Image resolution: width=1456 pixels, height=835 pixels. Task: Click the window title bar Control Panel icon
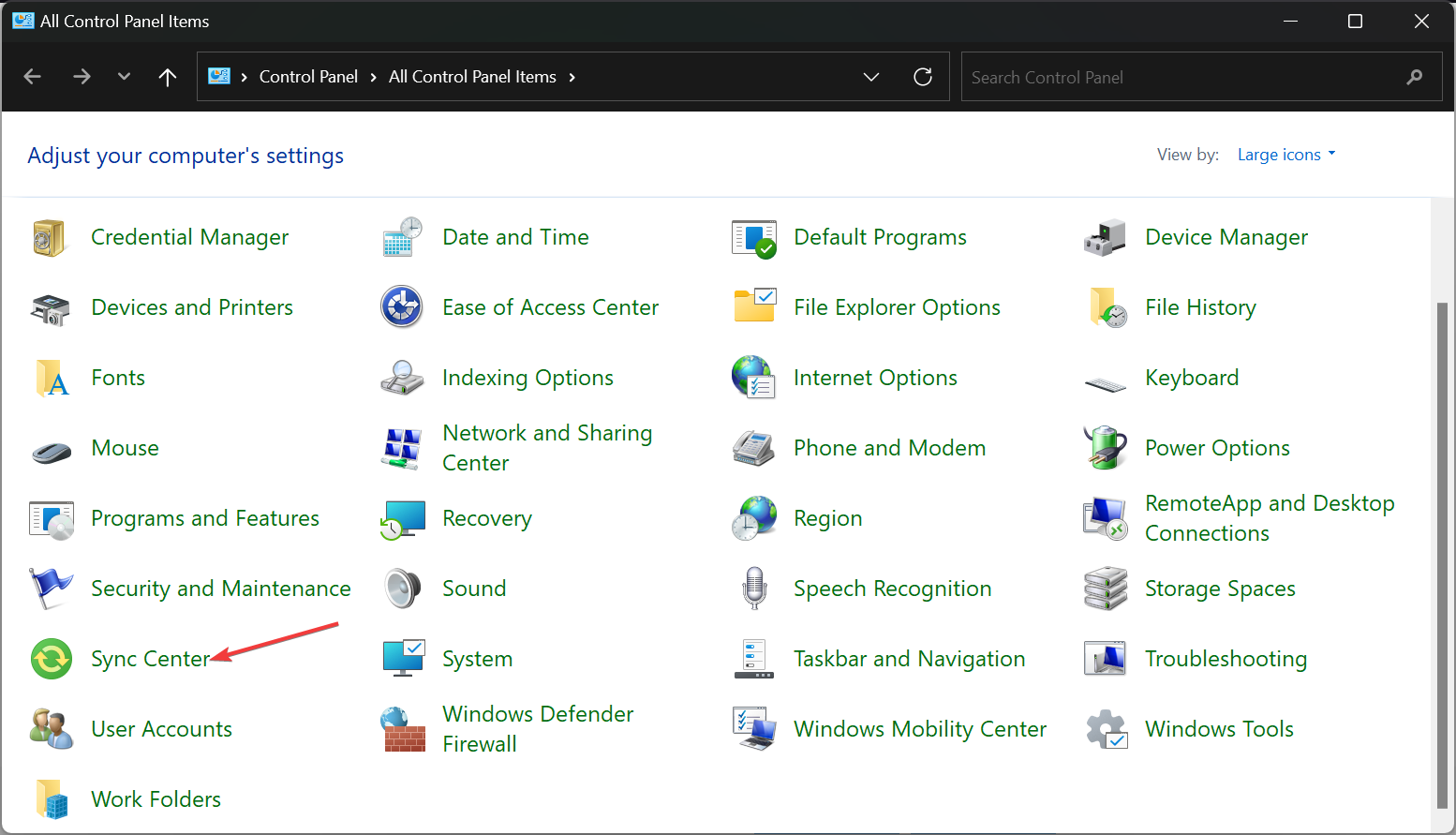22,21
